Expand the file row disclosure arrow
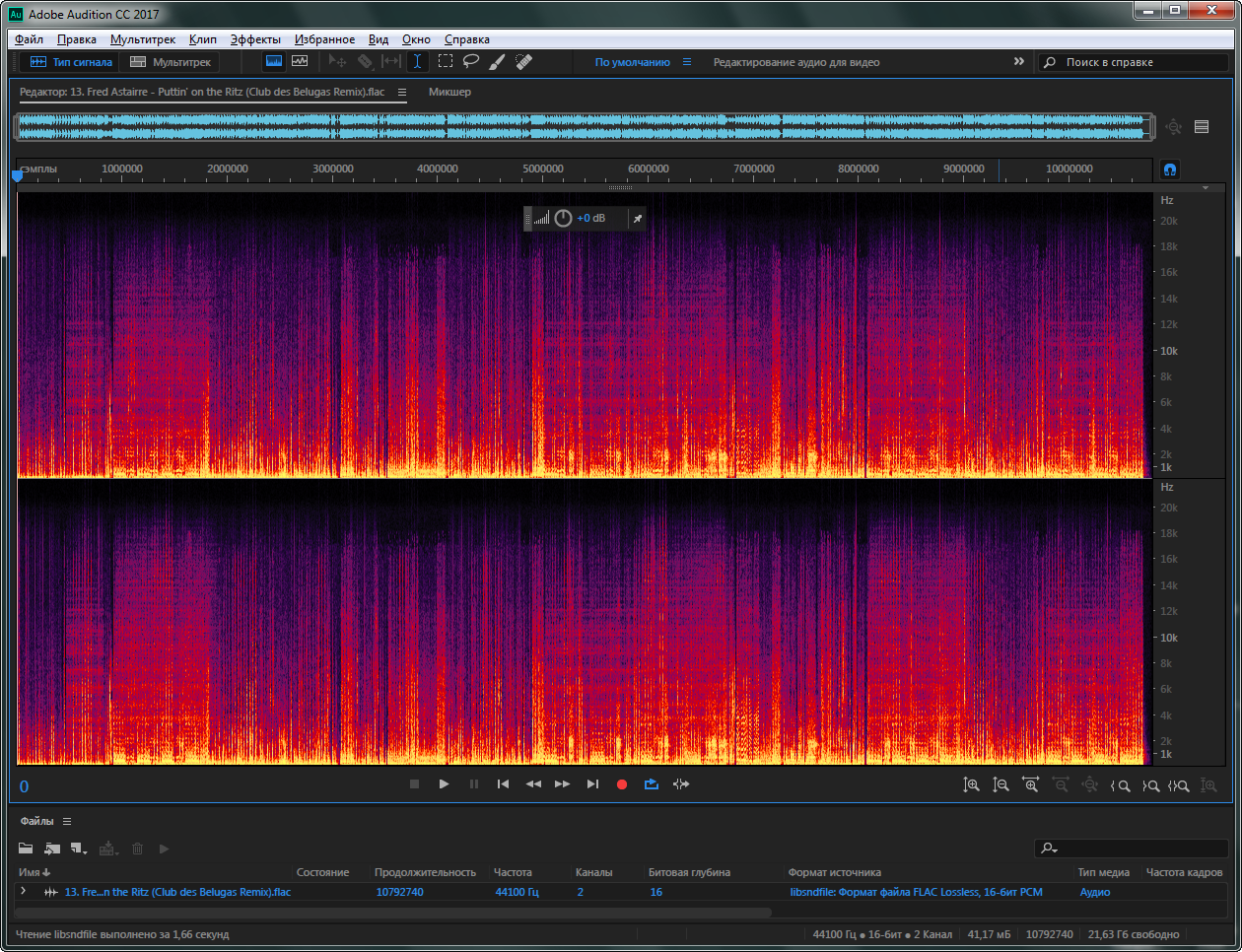The height and width of the screenshot is (952, 1242). tap(24, 891)
